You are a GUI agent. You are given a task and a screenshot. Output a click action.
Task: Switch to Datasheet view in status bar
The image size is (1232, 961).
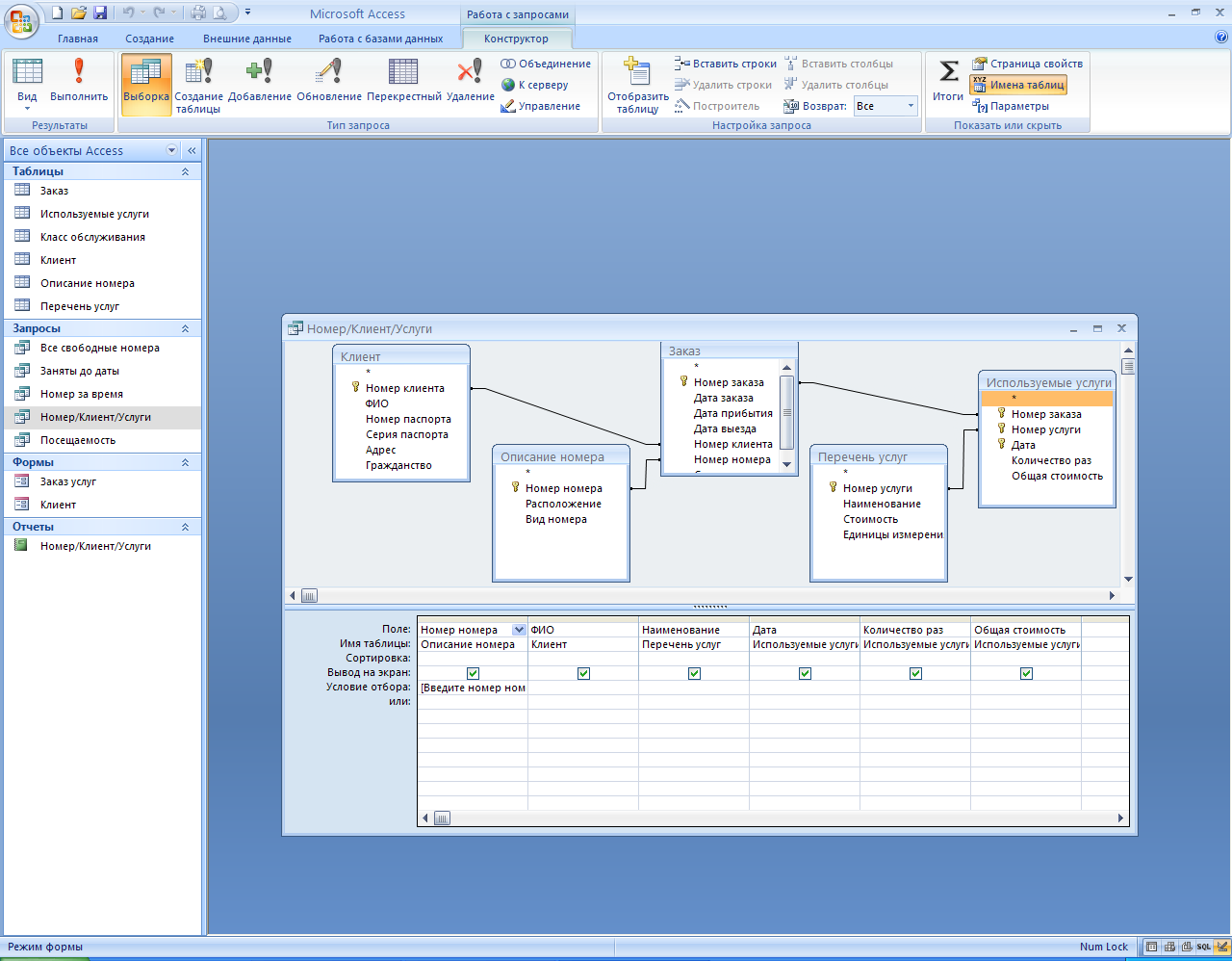coord(1152,947)
